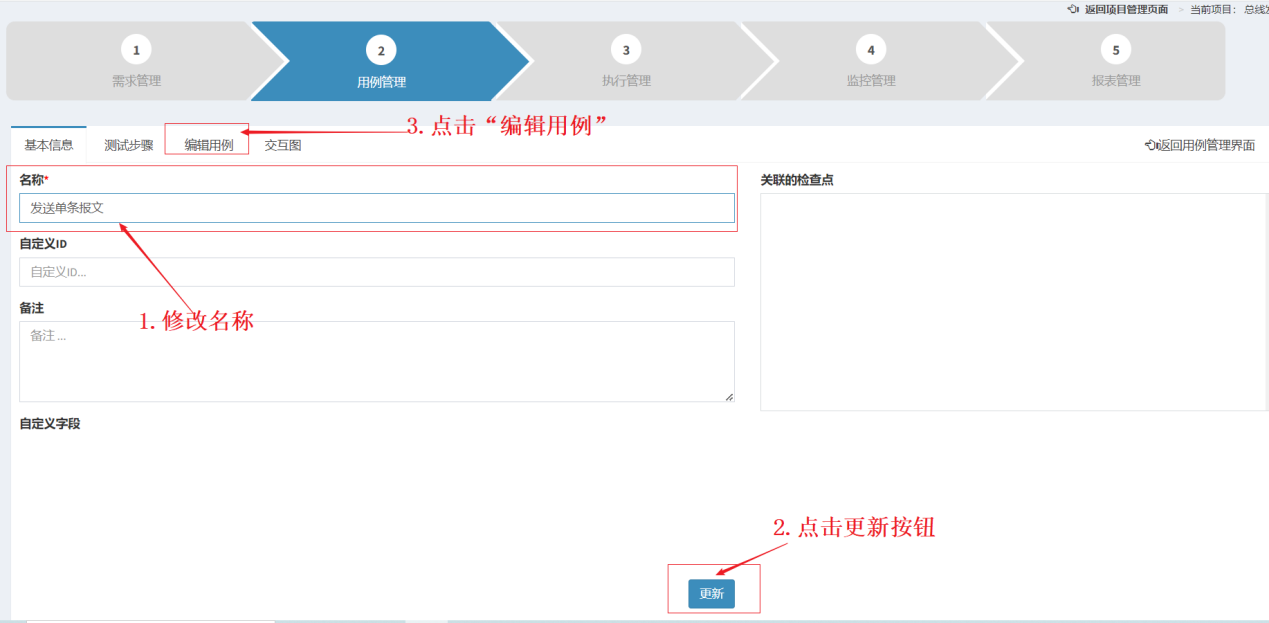Image resolution: width=1269 pixels, height=623 pixels.
Task: Go to step 1 需求管理
Action: pyautogui.click(x=136, y=62)
